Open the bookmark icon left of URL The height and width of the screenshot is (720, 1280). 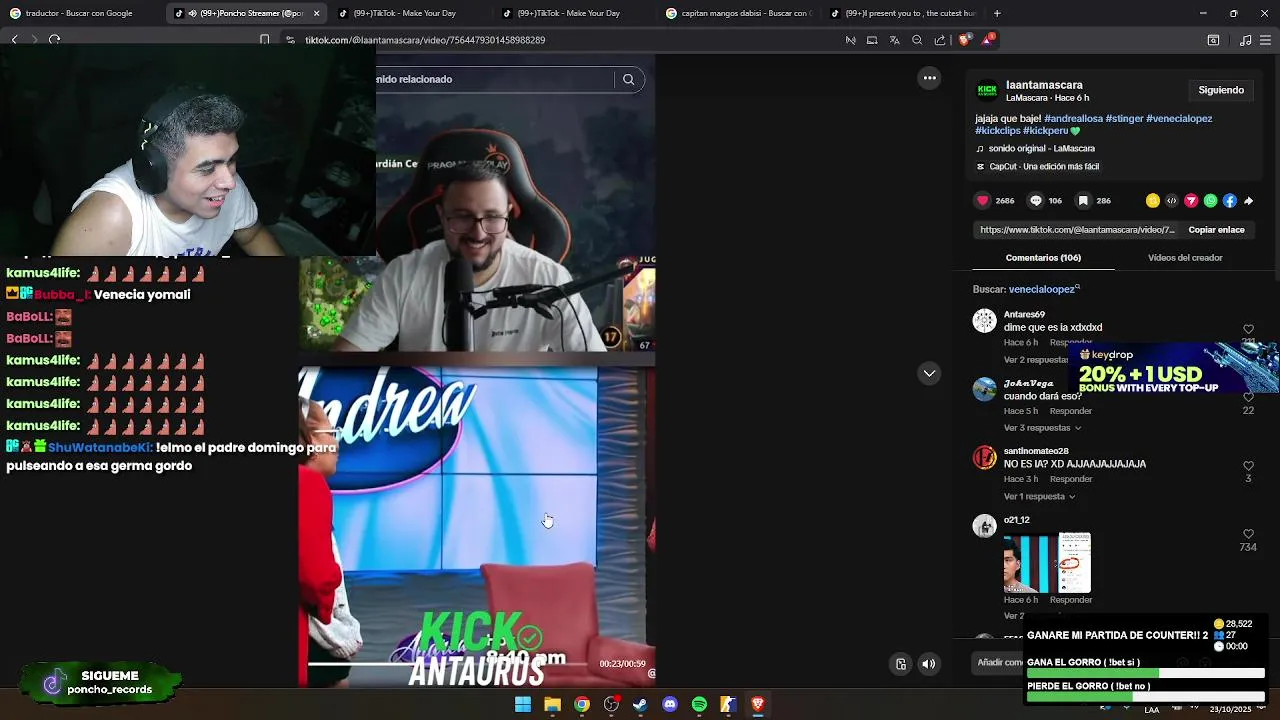pos(264,40)
